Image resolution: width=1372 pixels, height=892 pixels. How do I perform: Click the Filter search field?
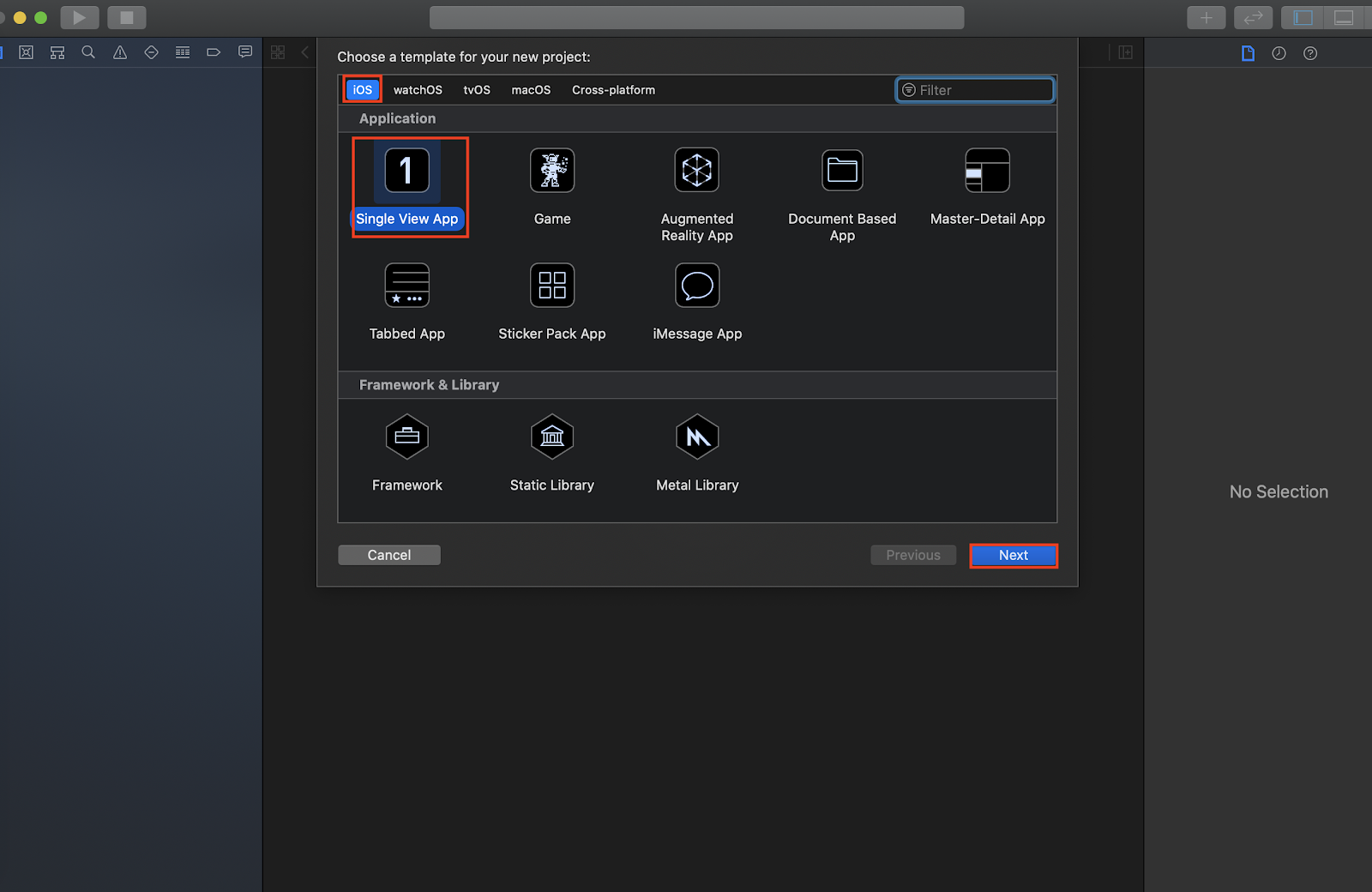975,90
